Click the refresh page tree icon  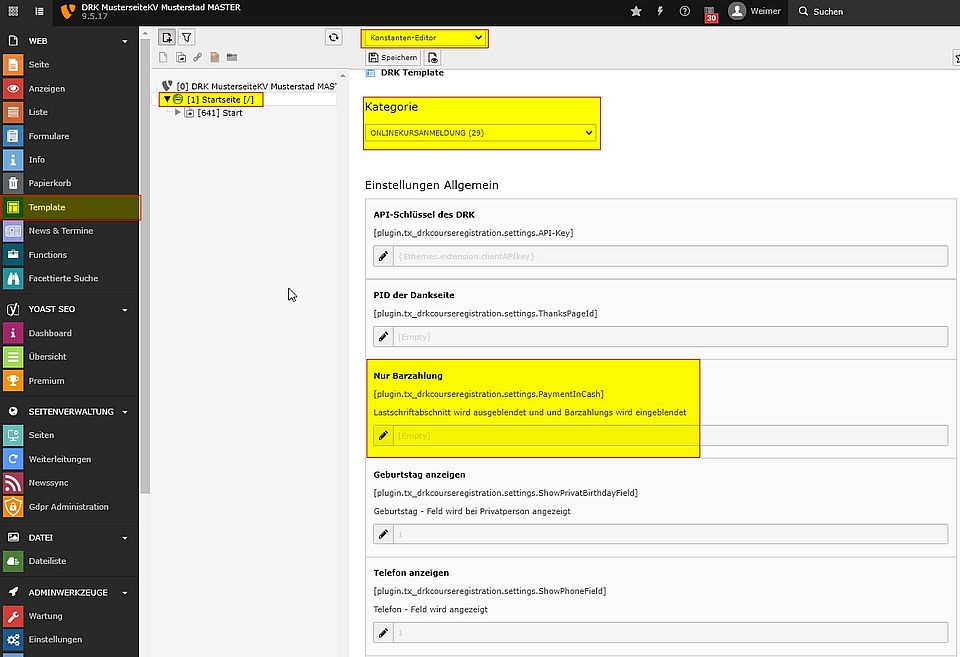coord(334,37)
